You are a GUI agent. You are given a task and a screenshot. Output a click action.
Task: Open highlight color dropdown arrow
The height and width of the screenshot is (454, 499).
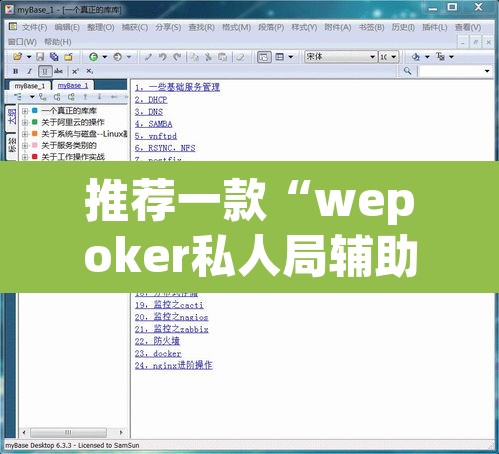point(427,57)
